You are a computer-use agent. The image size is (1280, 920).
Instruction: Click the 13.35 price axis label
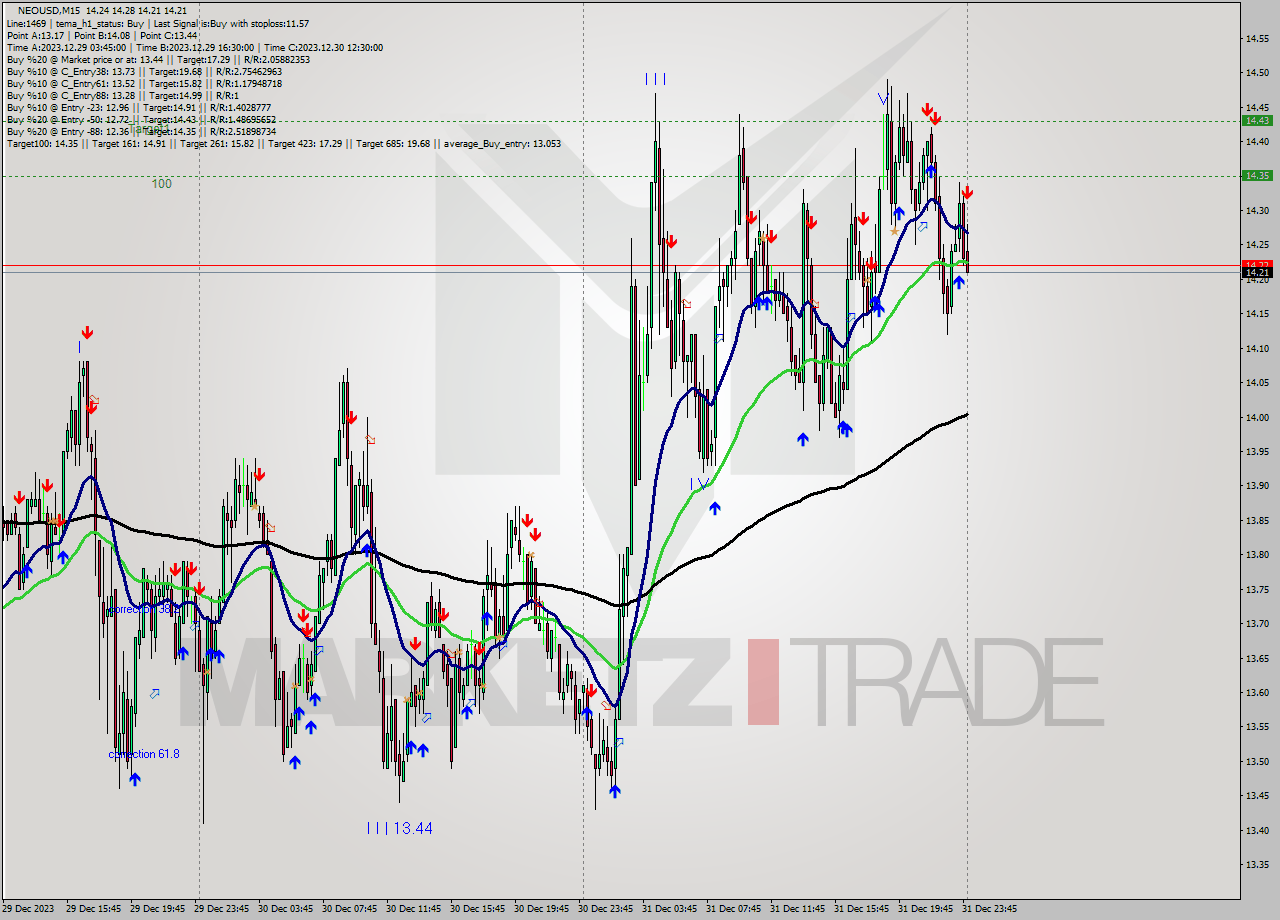pos(1257,864)
